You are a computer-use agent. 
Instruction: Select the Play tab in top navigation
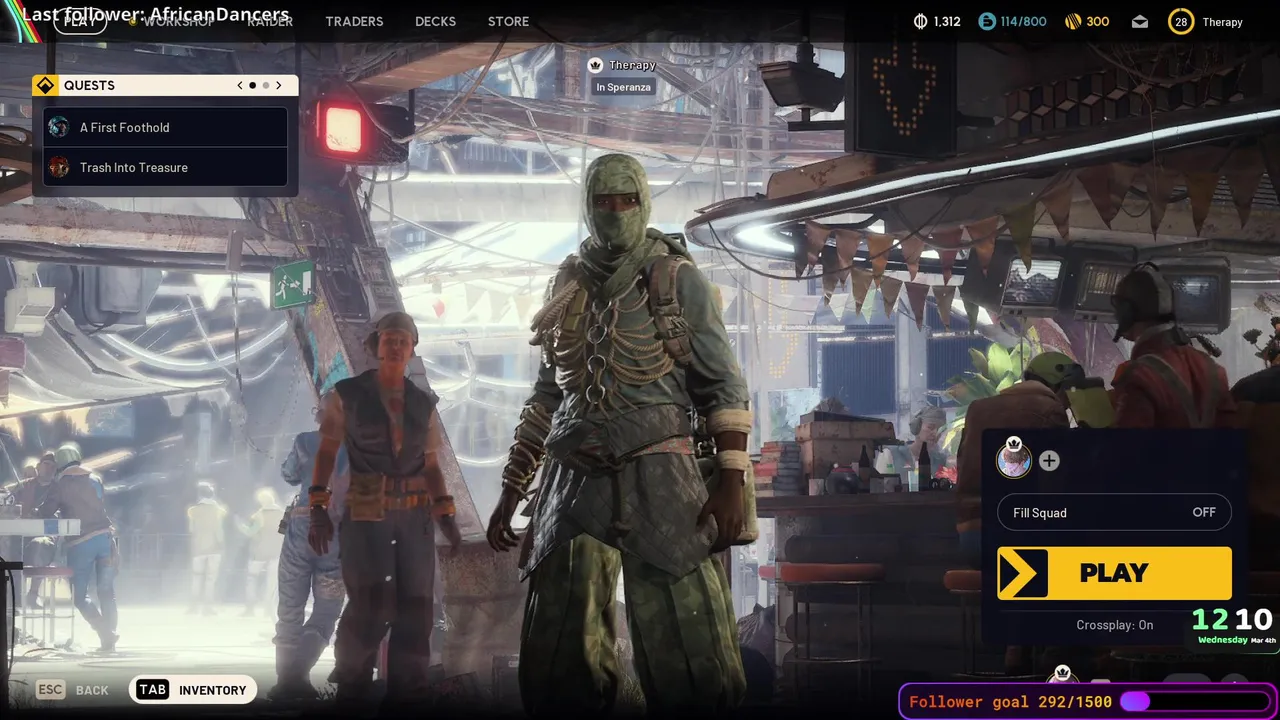pyautogui.click(x=80, y=21)
